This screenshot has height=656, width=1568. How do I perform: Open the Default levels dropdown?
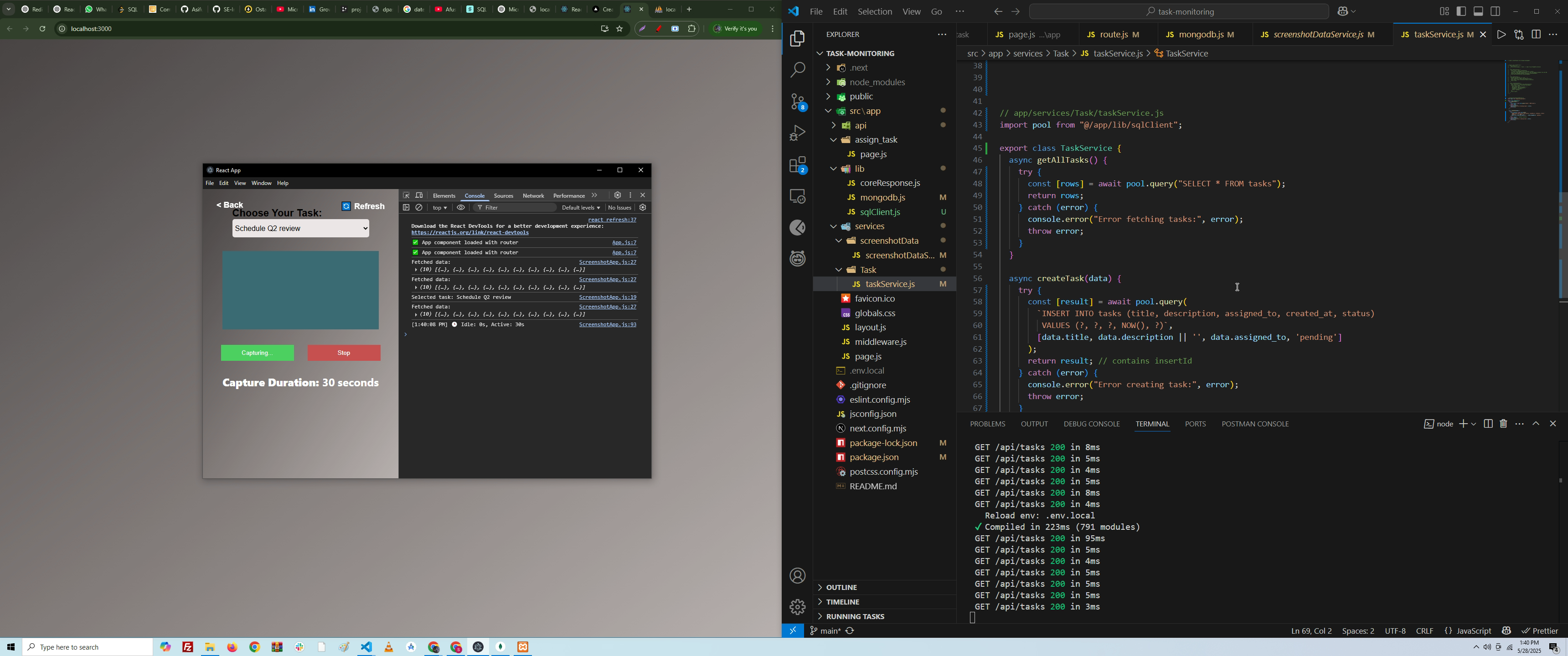pos(581,208)
